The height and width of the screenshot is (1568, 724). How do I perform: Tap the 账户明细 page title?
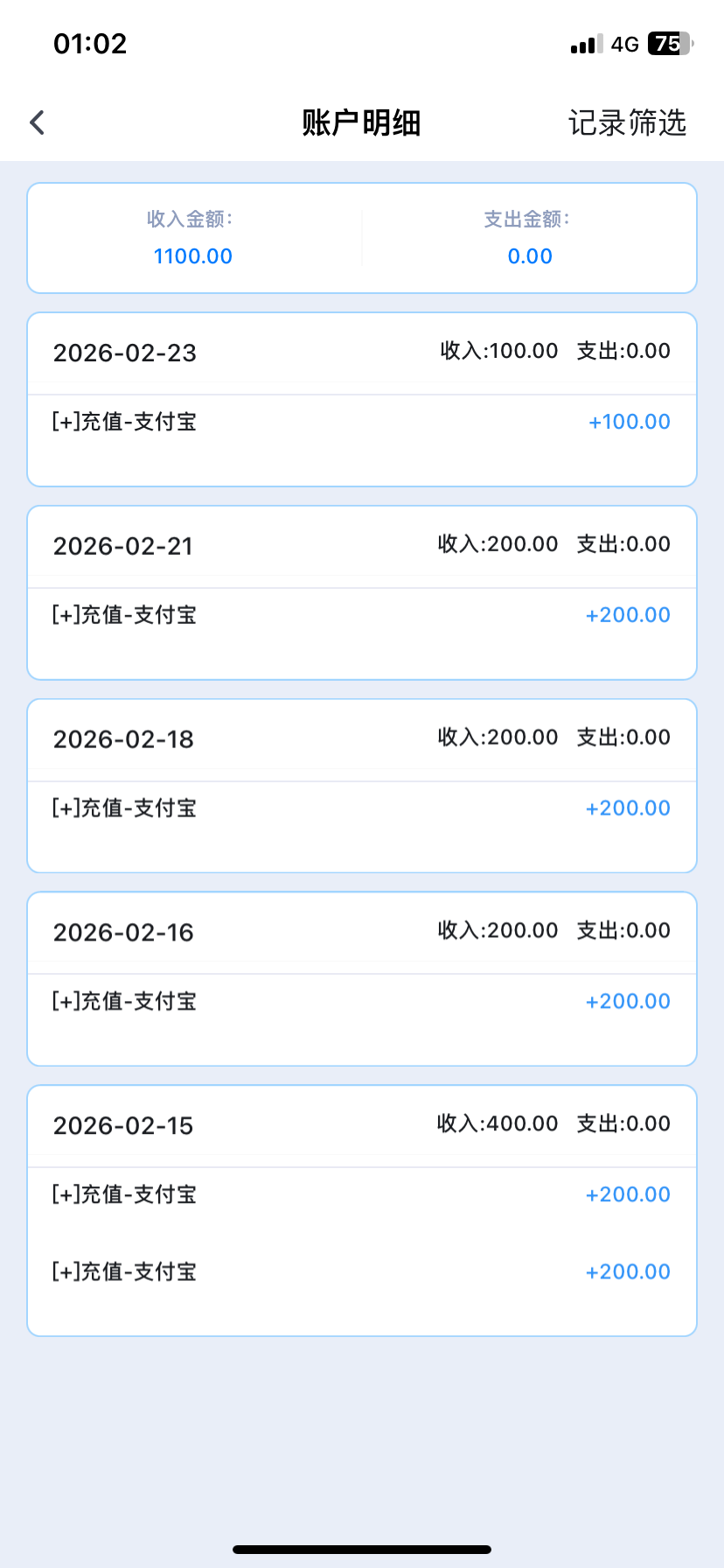coord(361,122)
